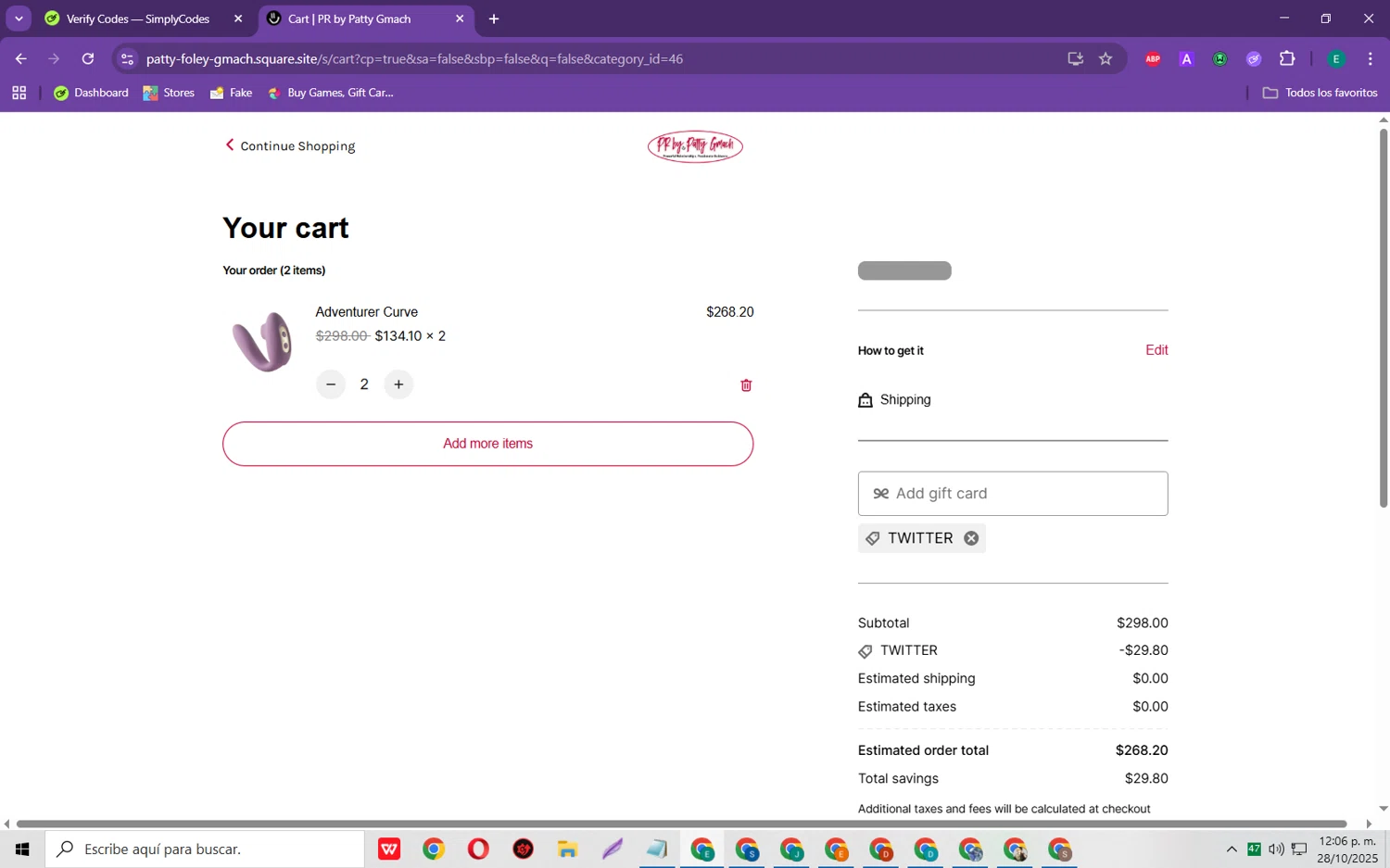Bookmark this page with star icon

coord(1106,58)
